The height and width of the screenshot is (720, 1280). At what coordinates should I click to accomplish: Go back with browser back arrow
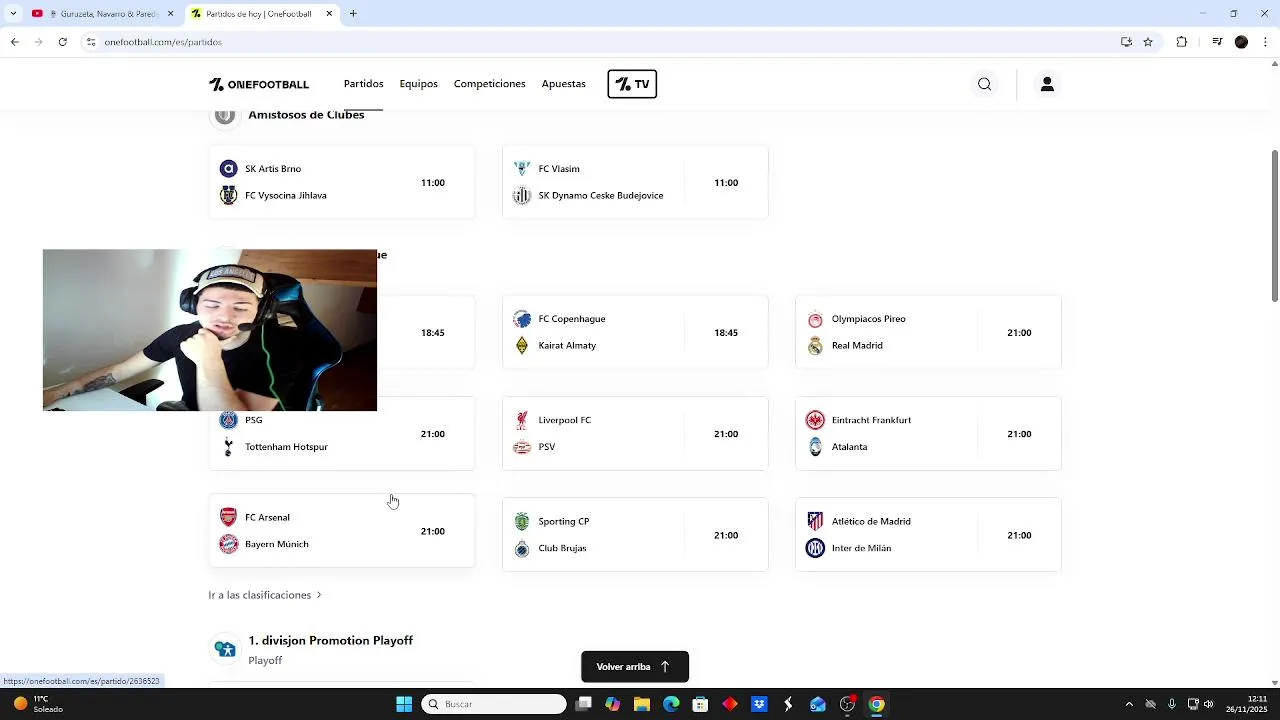tap(14, 42)
